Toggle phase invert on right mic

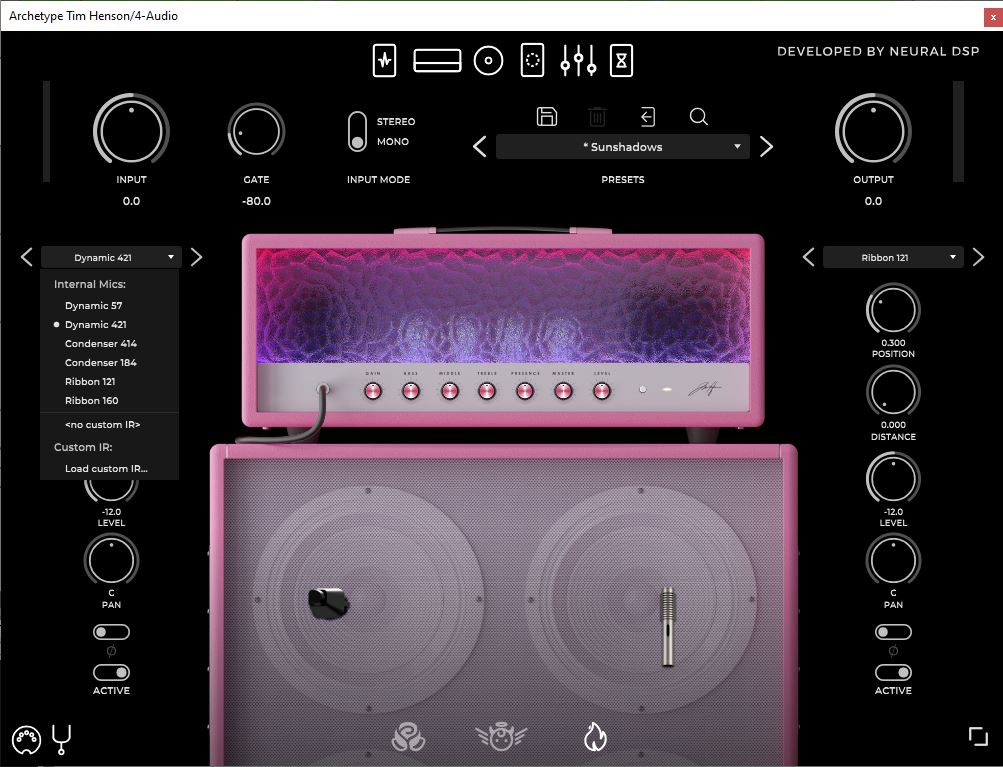(893, 632)
